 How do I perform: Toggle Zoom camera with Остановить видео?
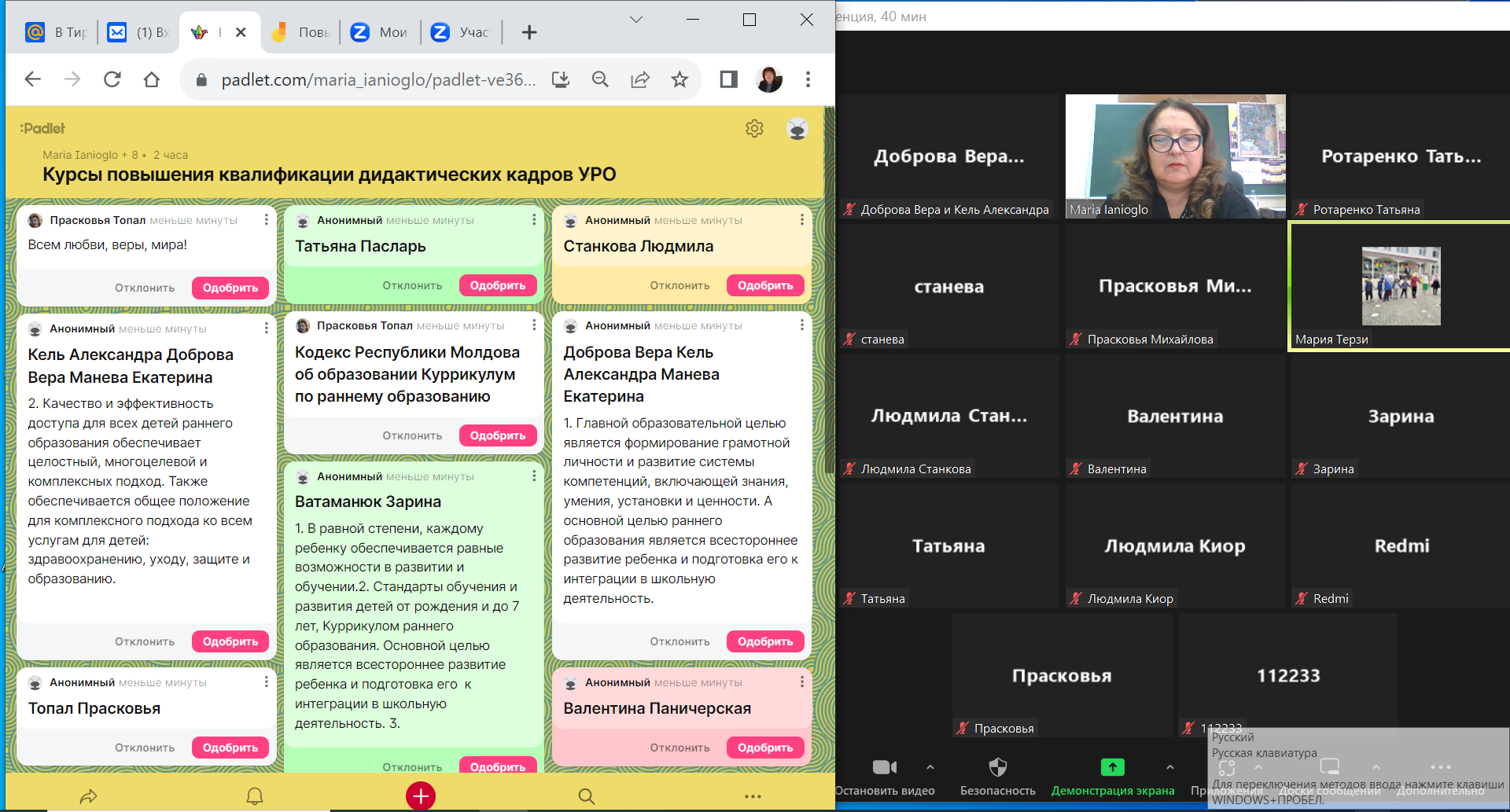click(x=884, y=767)
